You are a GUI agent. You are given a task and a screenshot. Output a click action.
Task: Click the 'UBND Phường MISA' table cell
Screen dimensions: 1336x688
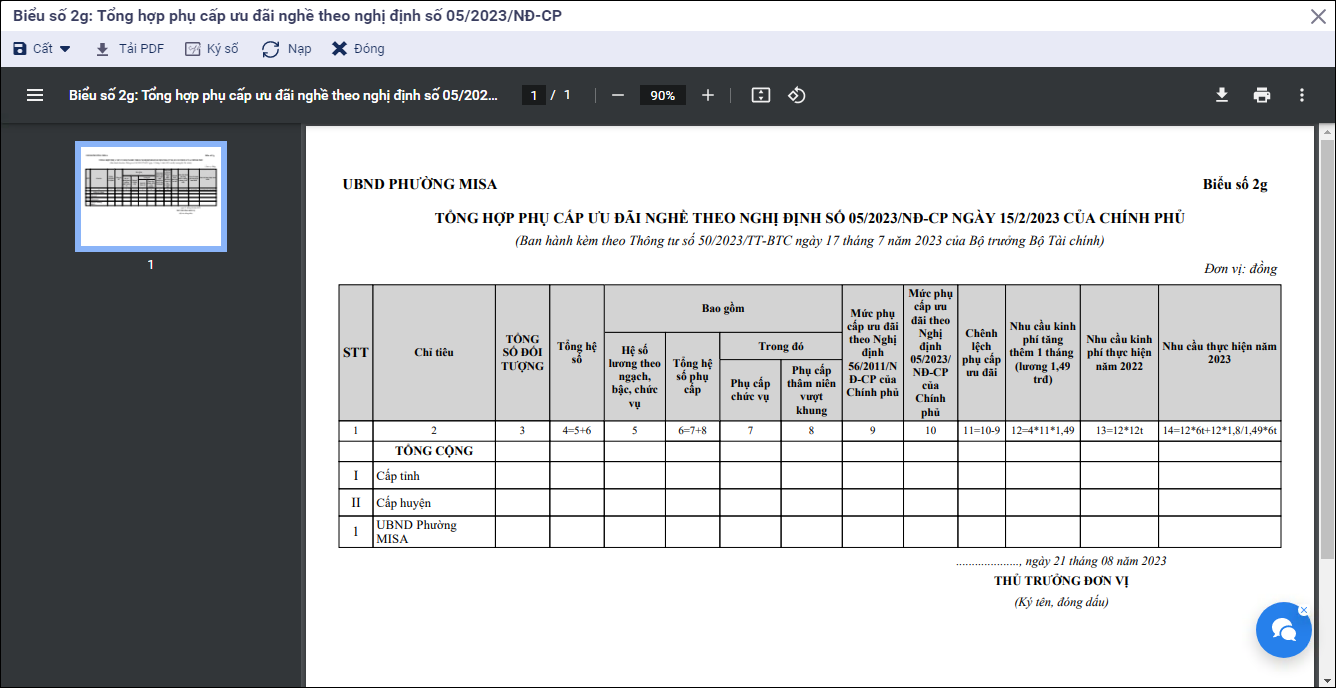pyautogui.click(x=434, y=532)
